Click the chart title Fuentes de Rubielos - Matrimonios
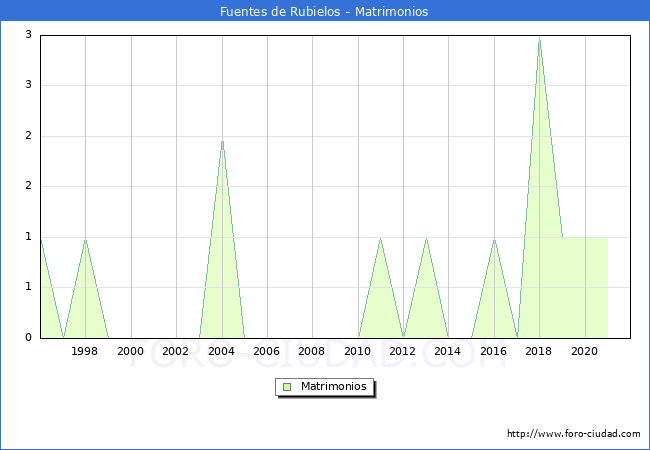 [x=324, y=11]
